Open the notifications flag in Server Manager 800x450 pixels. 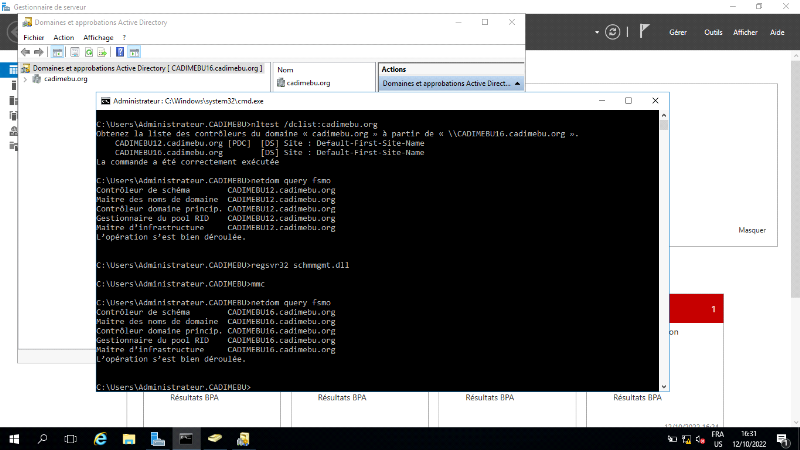point(645,32)
